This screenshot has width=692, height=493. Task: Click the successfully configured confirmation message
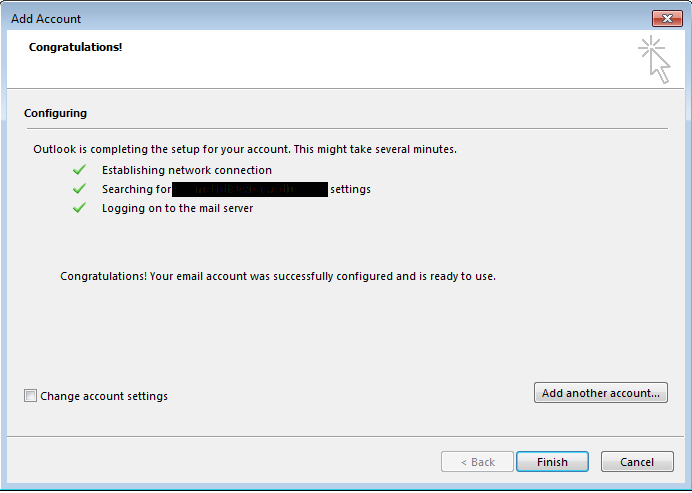coord(278,276)
